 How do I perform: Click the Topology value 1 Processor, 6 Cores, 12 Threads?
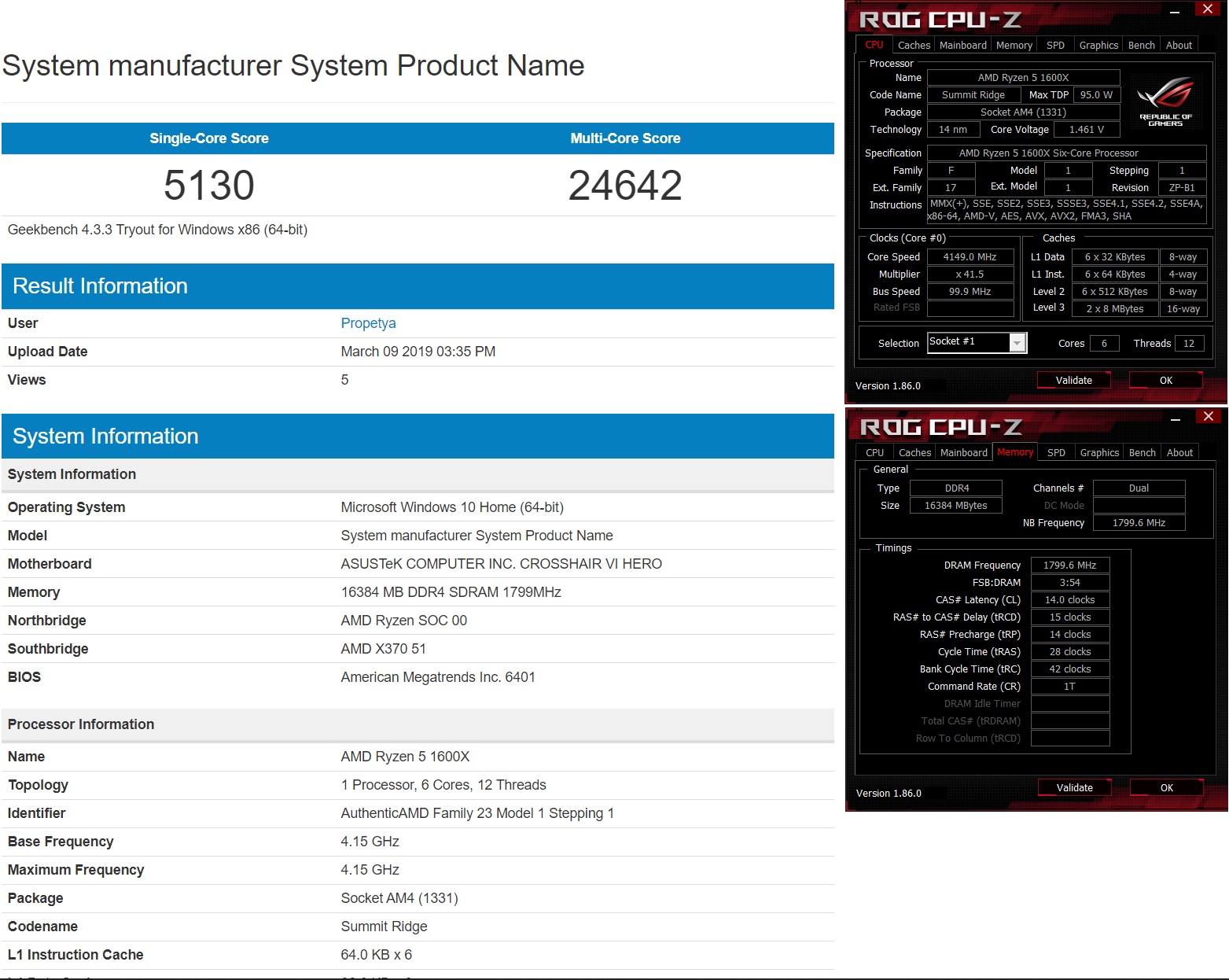pos(443,785)
